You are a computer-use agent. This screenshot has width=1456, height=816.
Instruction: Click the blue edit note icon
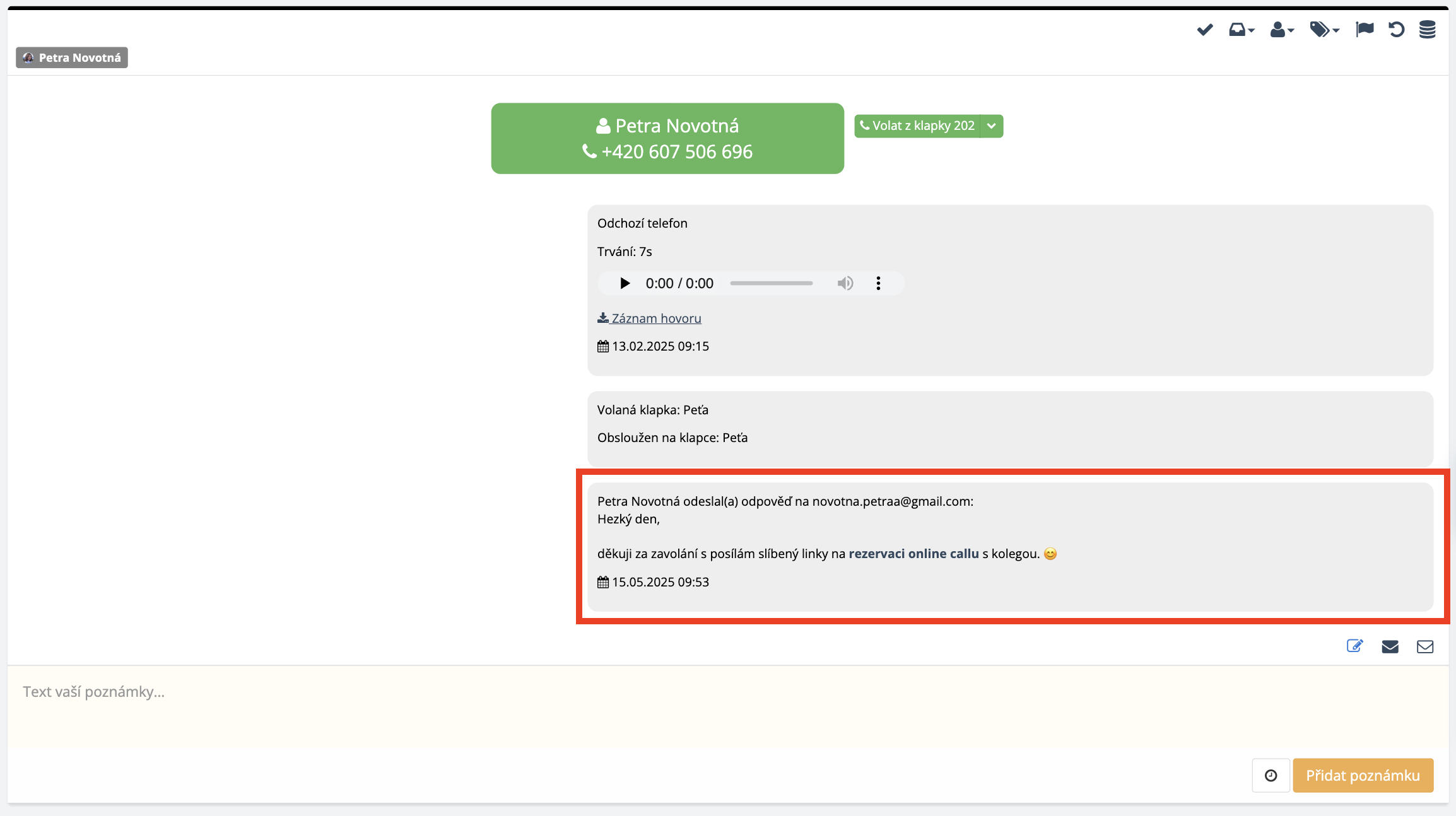tap(1354, 646)
